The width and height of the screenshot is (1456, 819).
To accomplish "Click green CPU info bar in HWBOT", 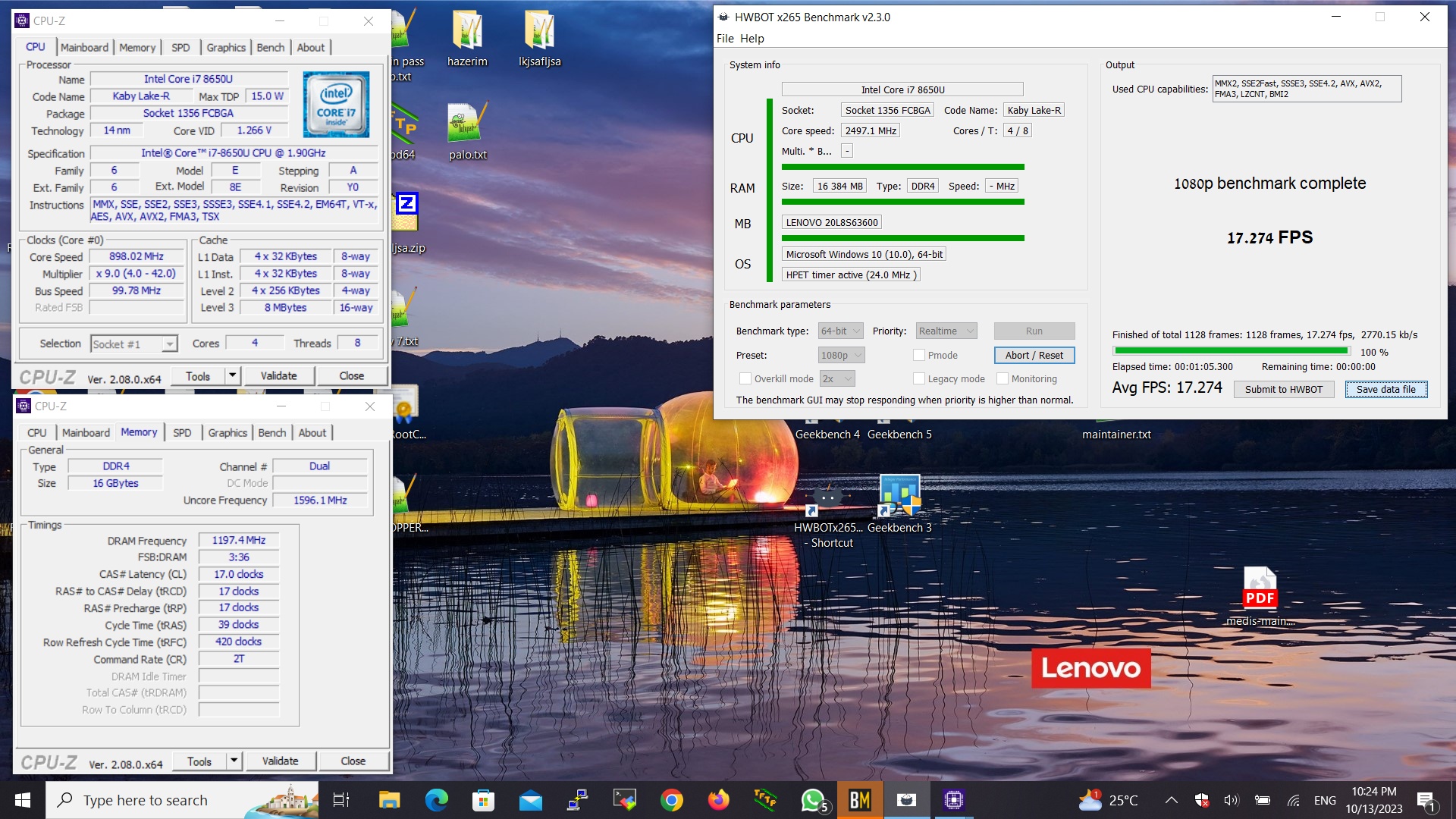I will click(902, 167).
